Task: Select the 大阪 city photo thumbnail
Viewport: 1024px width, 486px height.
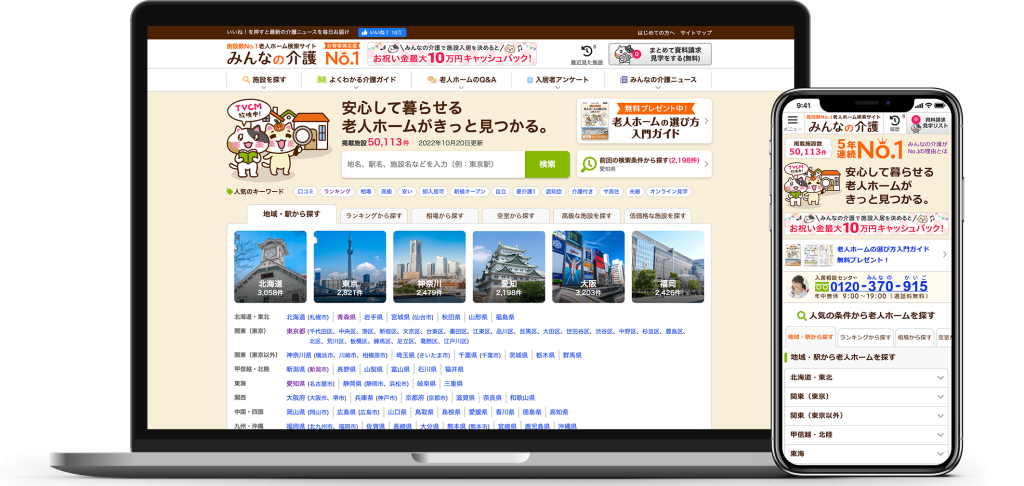Action: pos(588,266)
